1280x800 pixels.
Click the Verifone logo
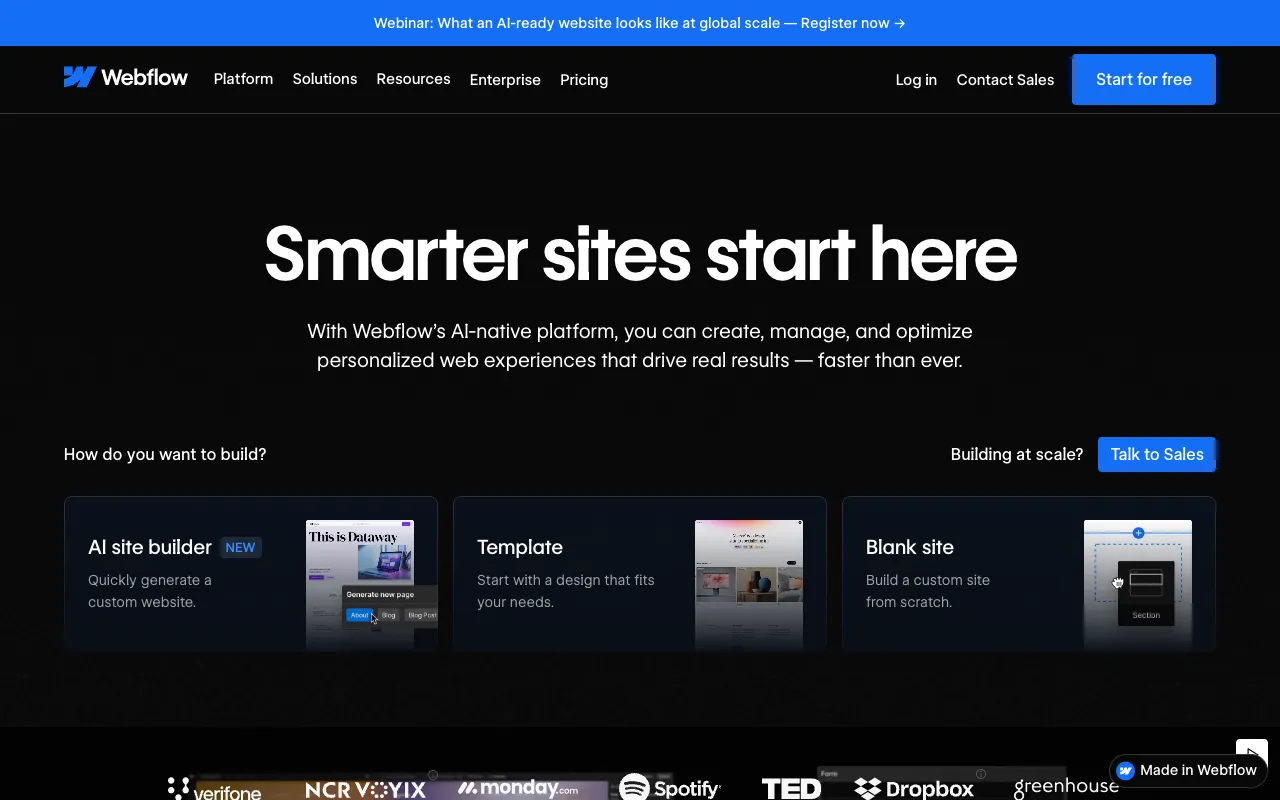click(x=214, y=790)
